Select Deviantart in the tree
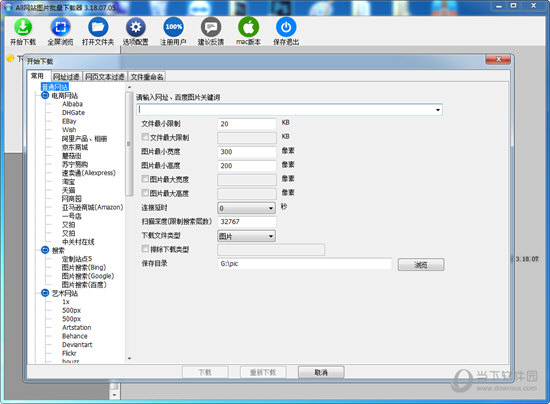The image size is (550, 404). click(x=77, y=345)
